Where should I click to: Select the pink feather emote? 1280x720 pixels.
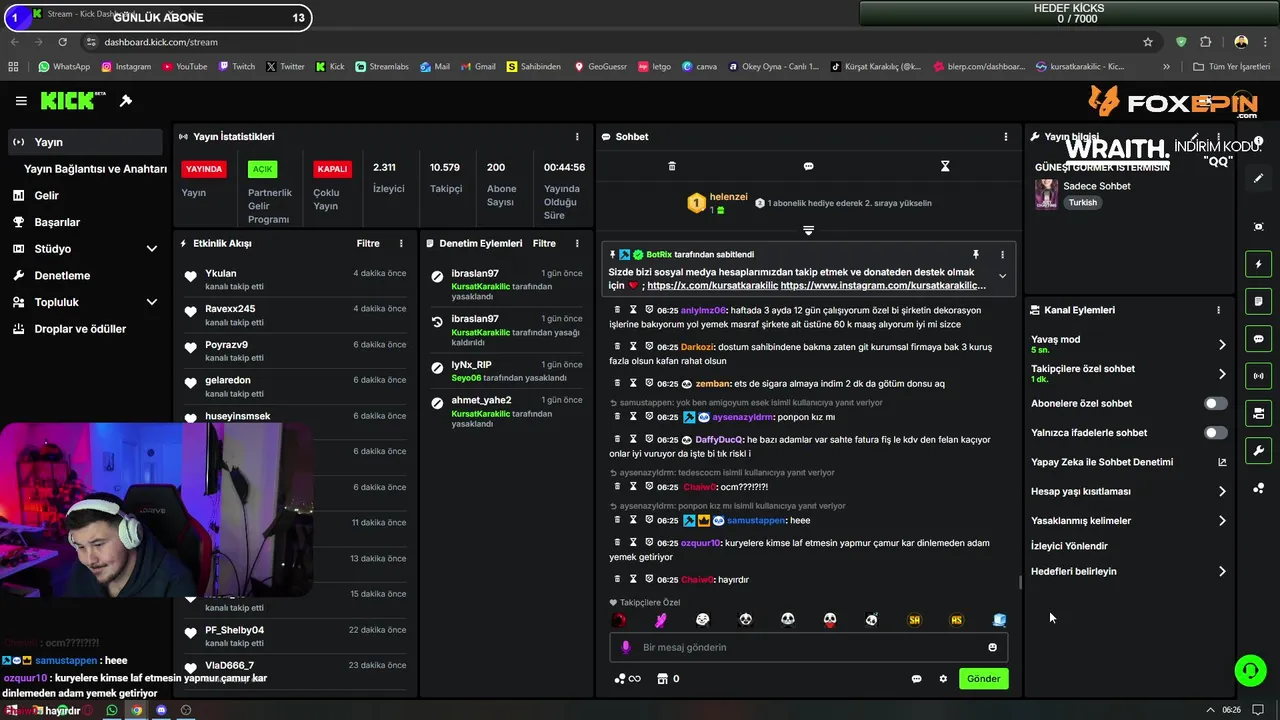[661, 620]
